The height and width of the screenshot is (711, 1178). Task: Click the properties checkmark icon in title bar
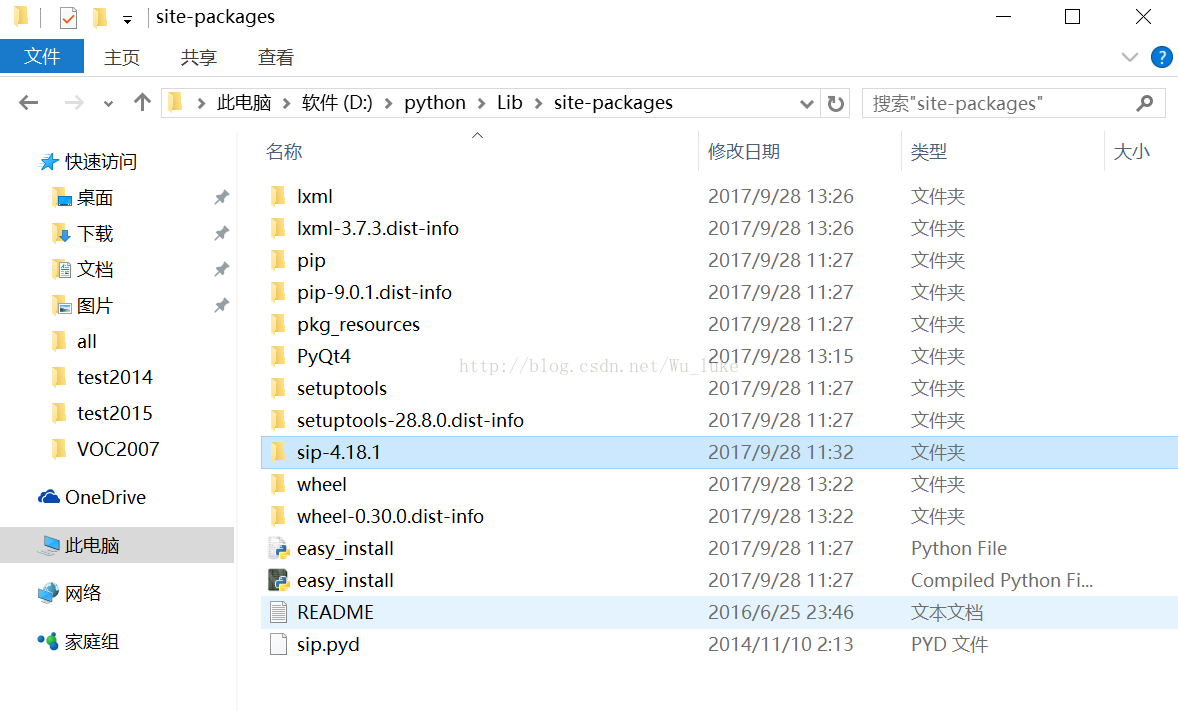click(68, 17)
